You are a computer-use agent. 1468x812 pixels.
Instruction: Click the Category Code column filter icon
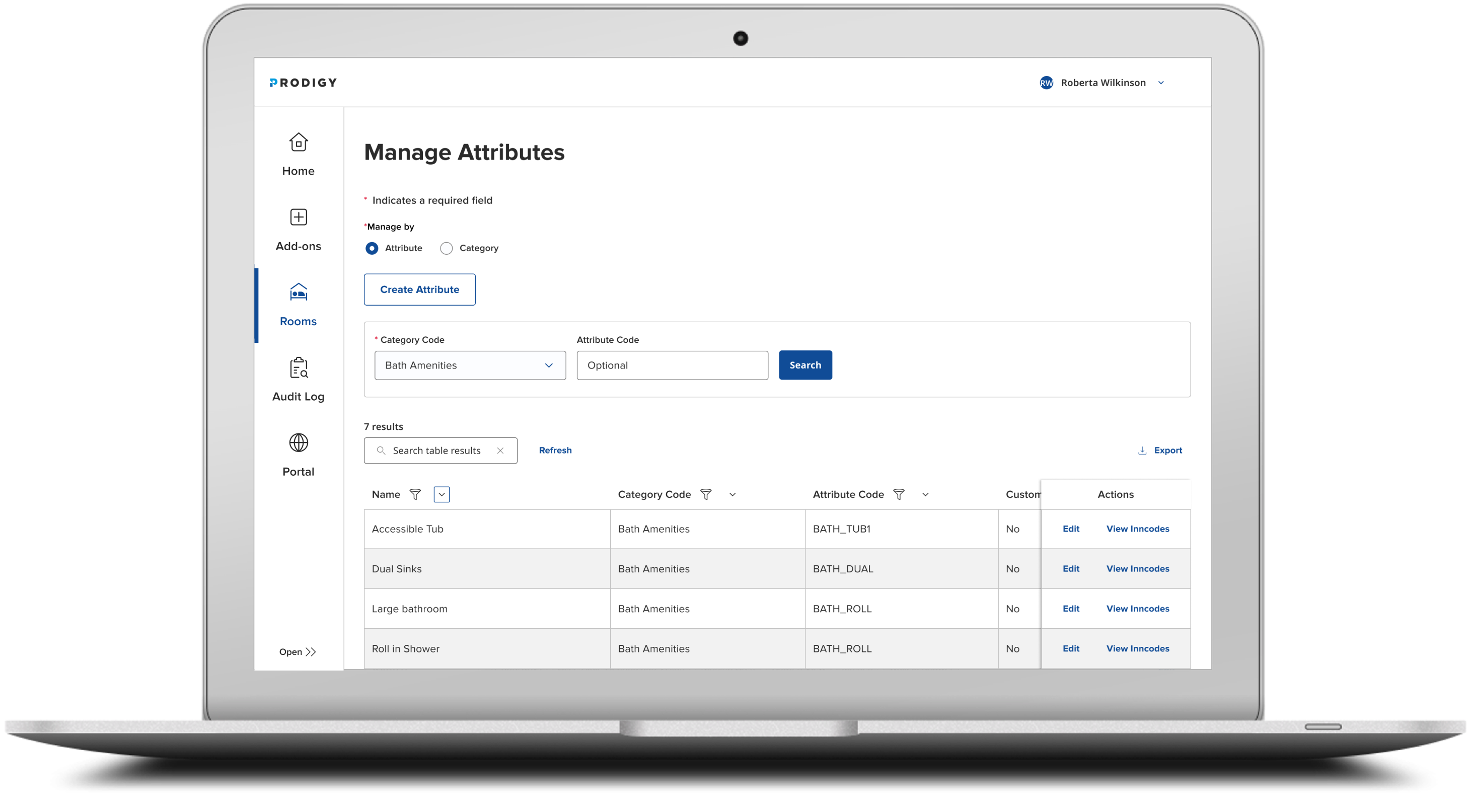click(705, 495)
